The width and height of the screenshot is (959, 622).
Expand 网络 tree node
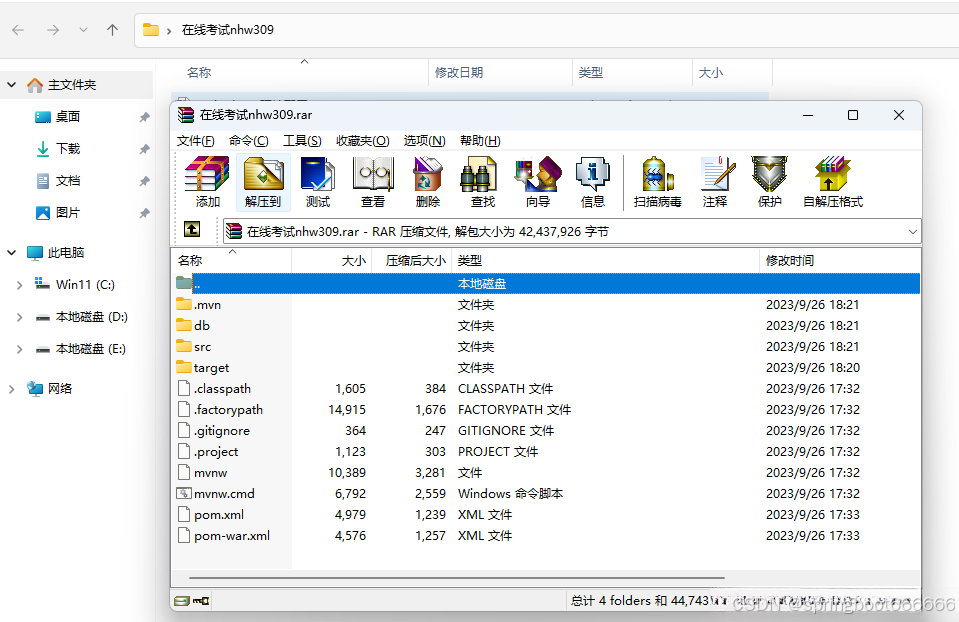point(12,389)
